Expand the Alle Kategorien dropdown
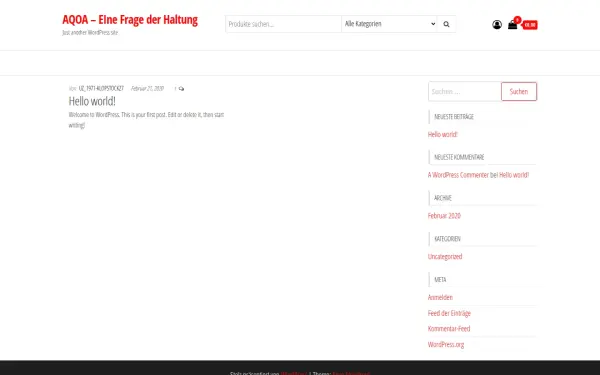Image resolution: width=600 pixels, height=375 pixels. [389, 24]
